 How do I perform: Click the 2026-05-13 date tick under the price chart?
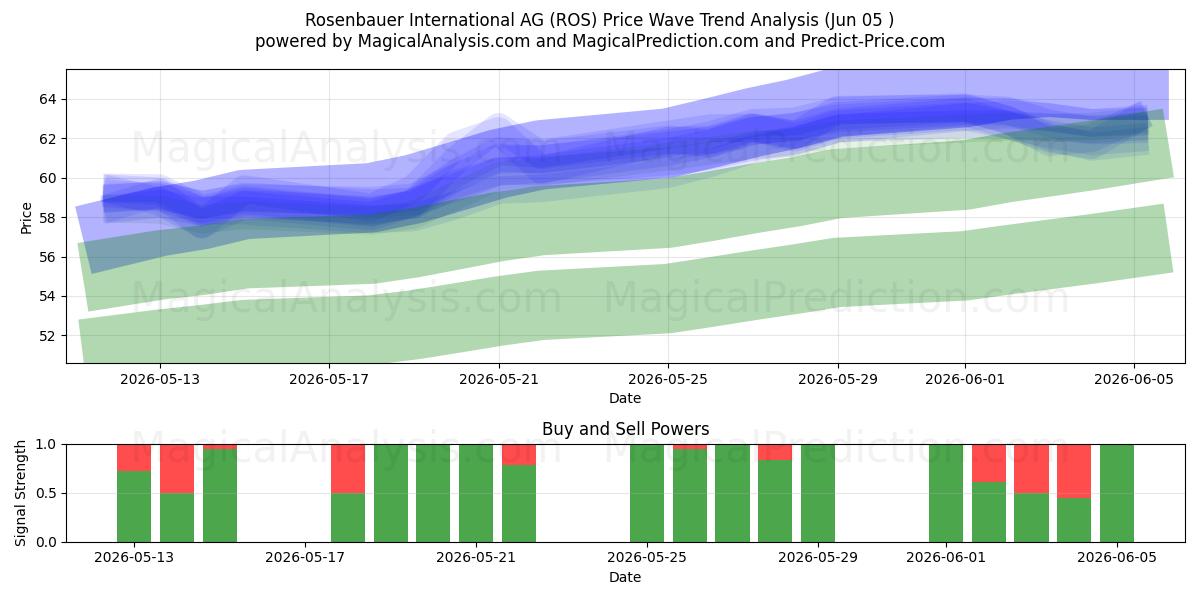click(160, 380)
